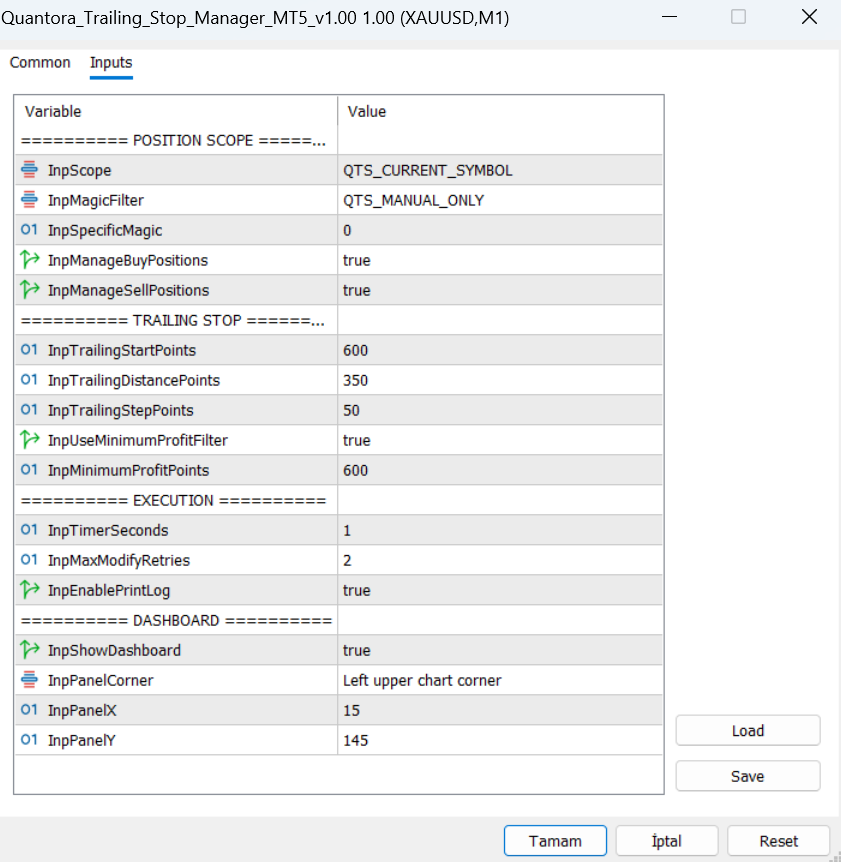Viewport: 841px width, 862px height.
Task: Click the integer icon beside InpPanelY
Action: [x=29, y=739]
